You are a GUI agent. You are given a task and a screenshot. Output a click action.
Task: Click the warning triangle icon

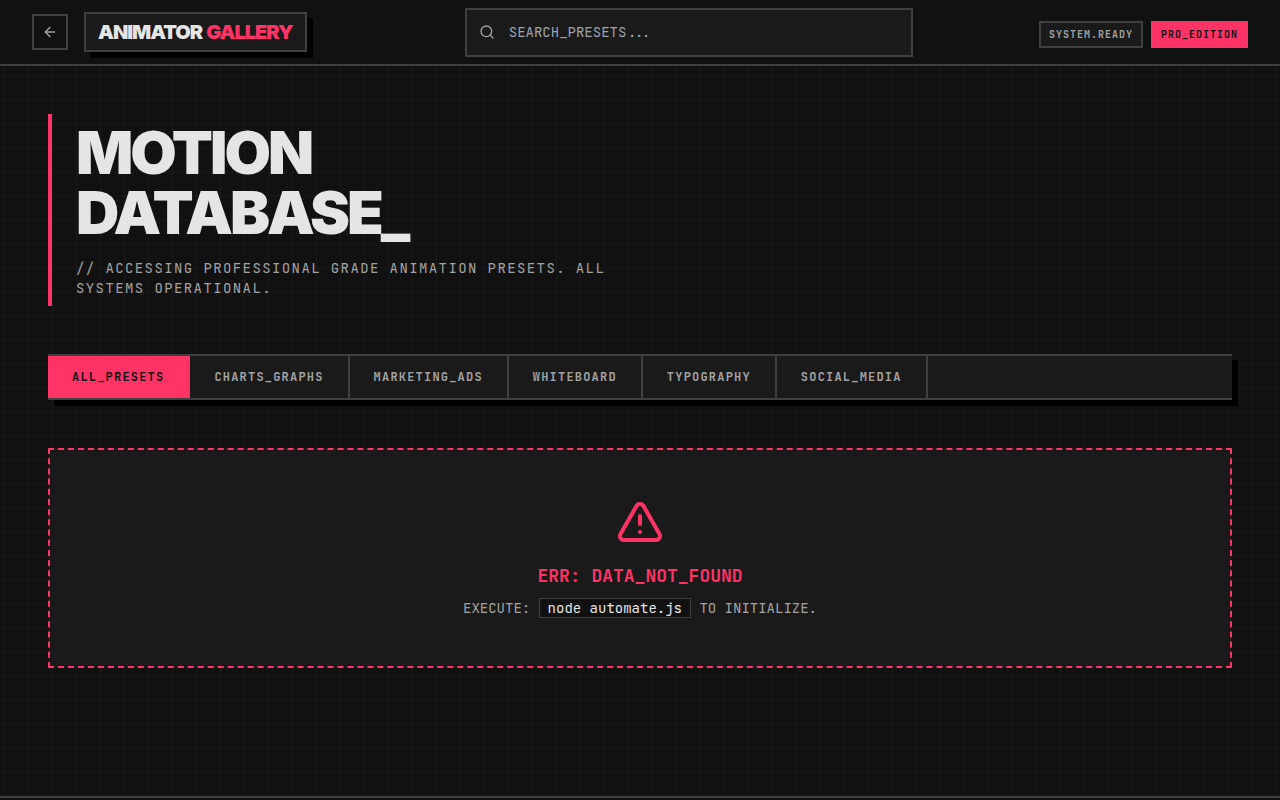pos(640,522)
